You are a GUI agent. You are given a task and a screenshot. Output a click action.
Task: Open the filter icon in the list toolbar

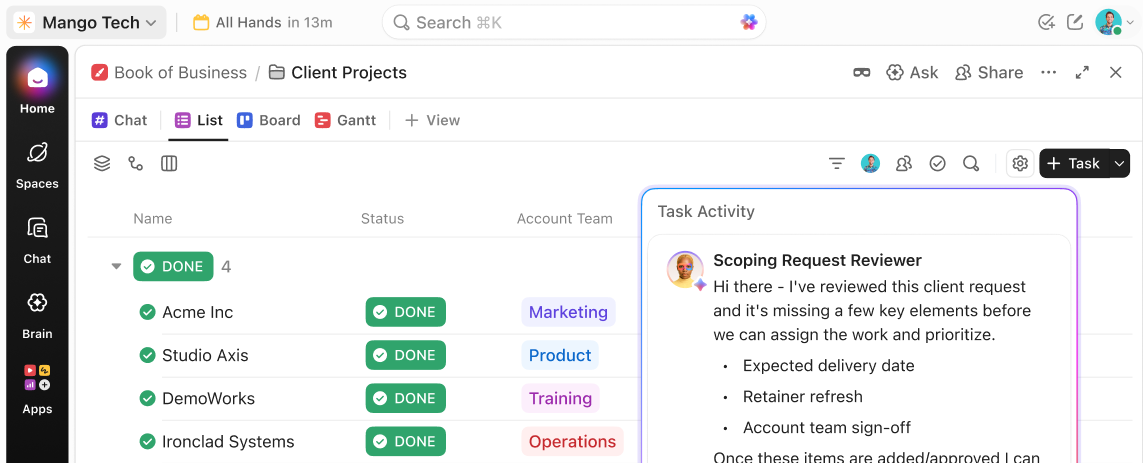pyautogui.click(x=837, y=163)
